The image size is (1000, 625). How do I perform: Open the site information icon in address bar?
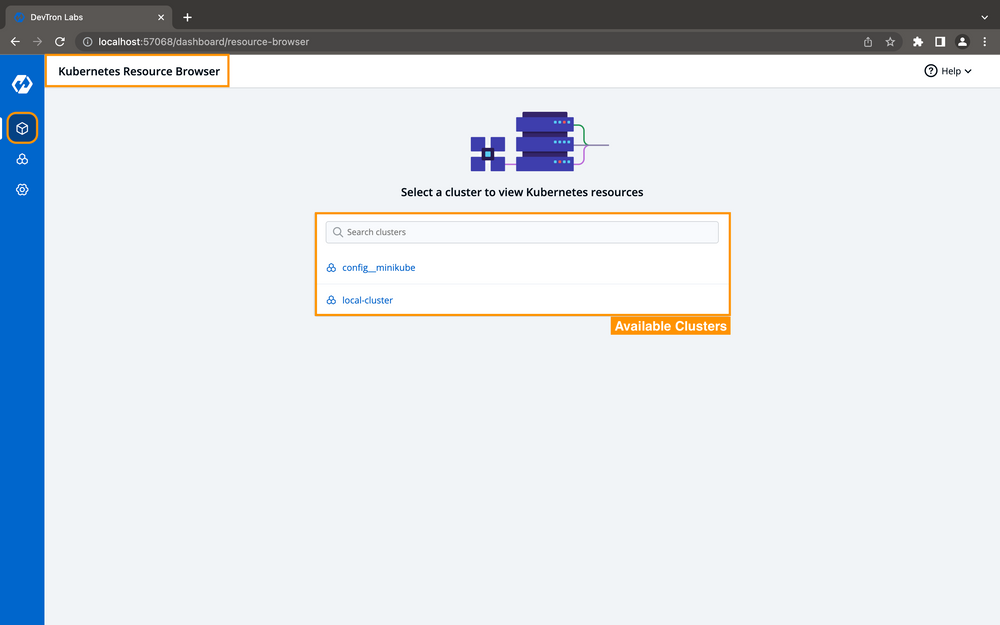click(87, 42)
